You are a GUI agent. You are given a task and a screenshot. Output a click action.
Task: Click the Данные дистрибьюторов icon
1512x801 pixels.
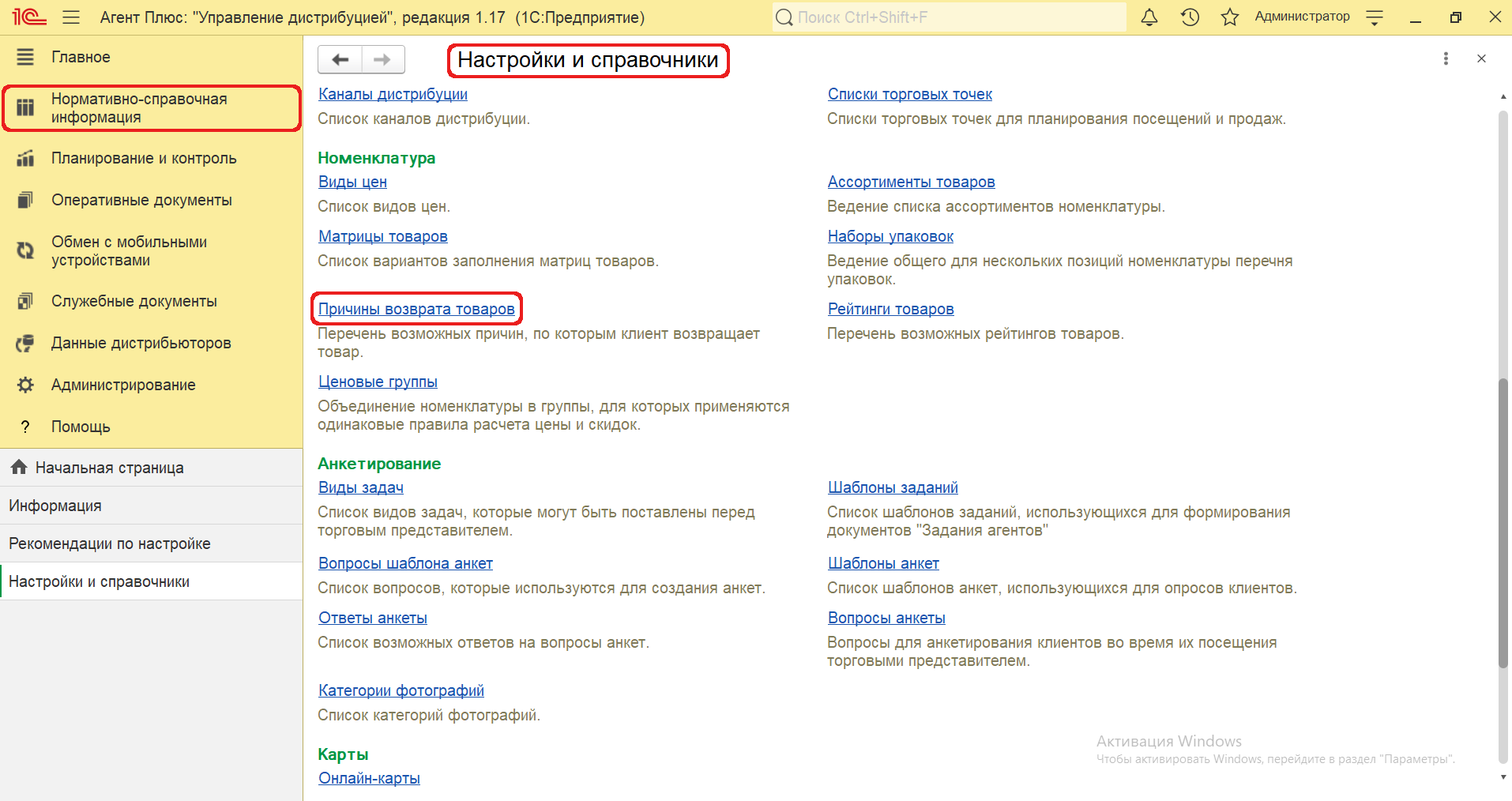point(25,343)
